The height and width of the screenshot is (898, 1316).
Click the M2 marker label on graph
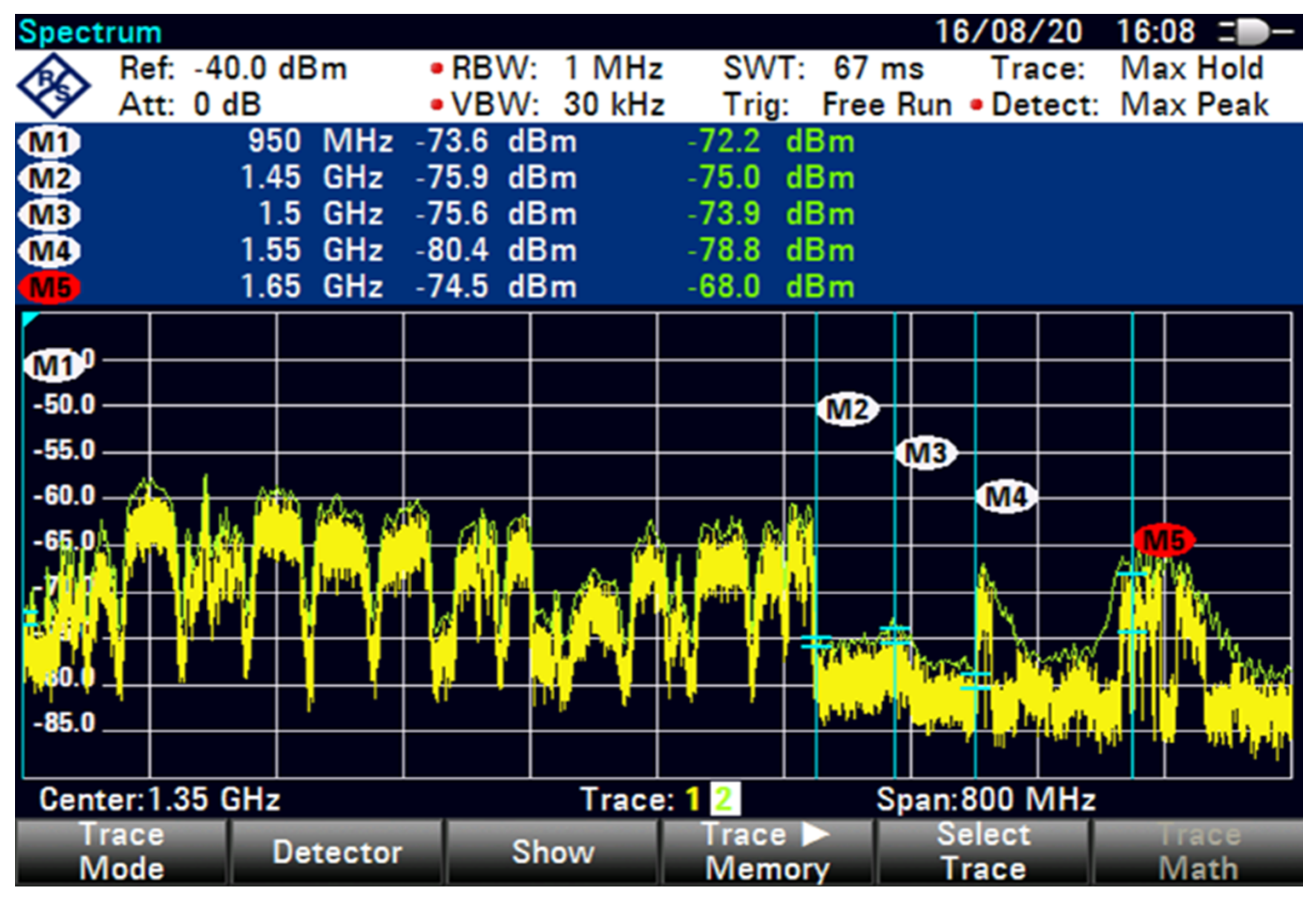pyautogui.click(x=847, y=409)
